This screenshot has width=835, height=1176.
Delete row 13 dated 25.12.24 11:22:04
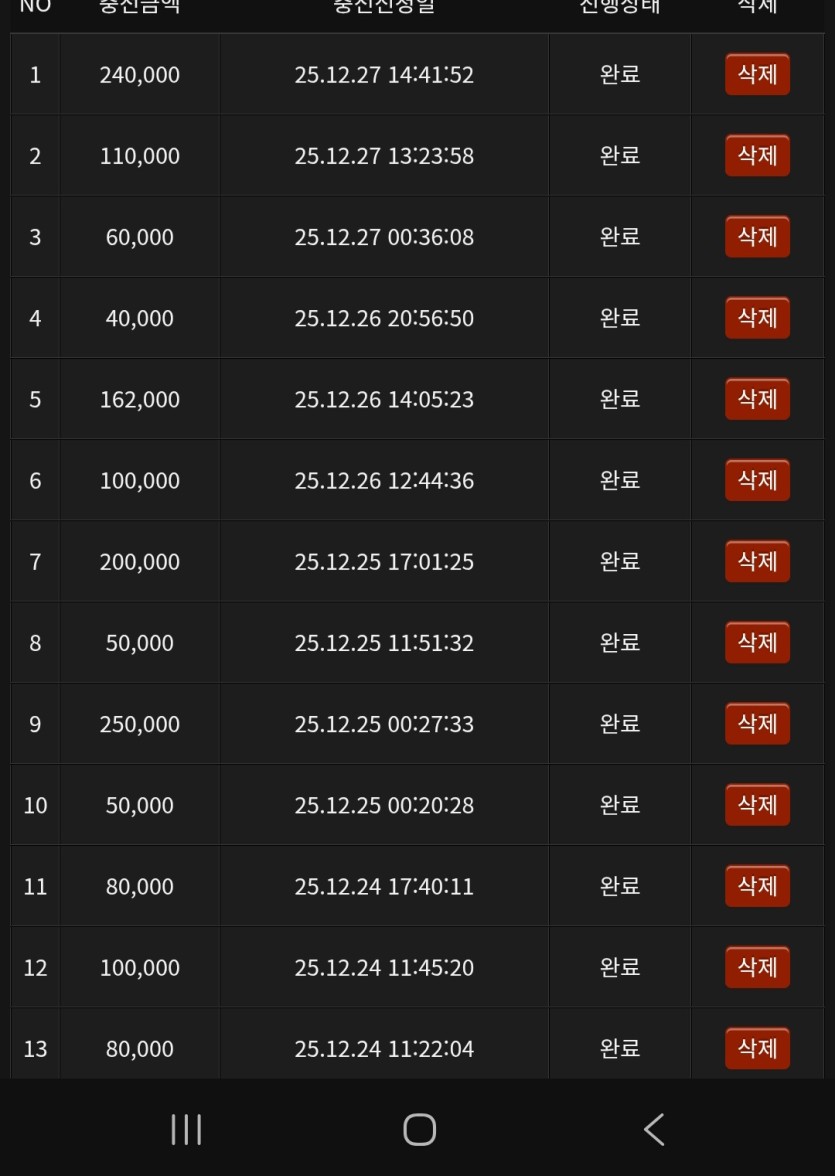[757, 1048]
